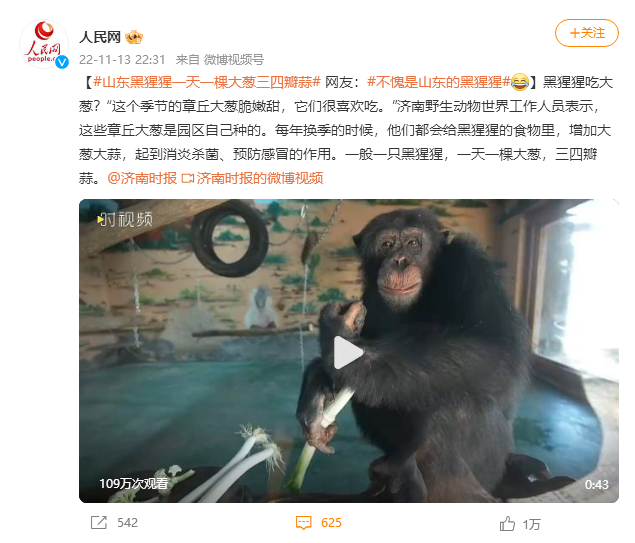Open hashtag #山东黑猩猩一天一棵大葱三四瓣蒜#
Image resolution: width=635 pixels, height=543 pixels.
point(207,82)
